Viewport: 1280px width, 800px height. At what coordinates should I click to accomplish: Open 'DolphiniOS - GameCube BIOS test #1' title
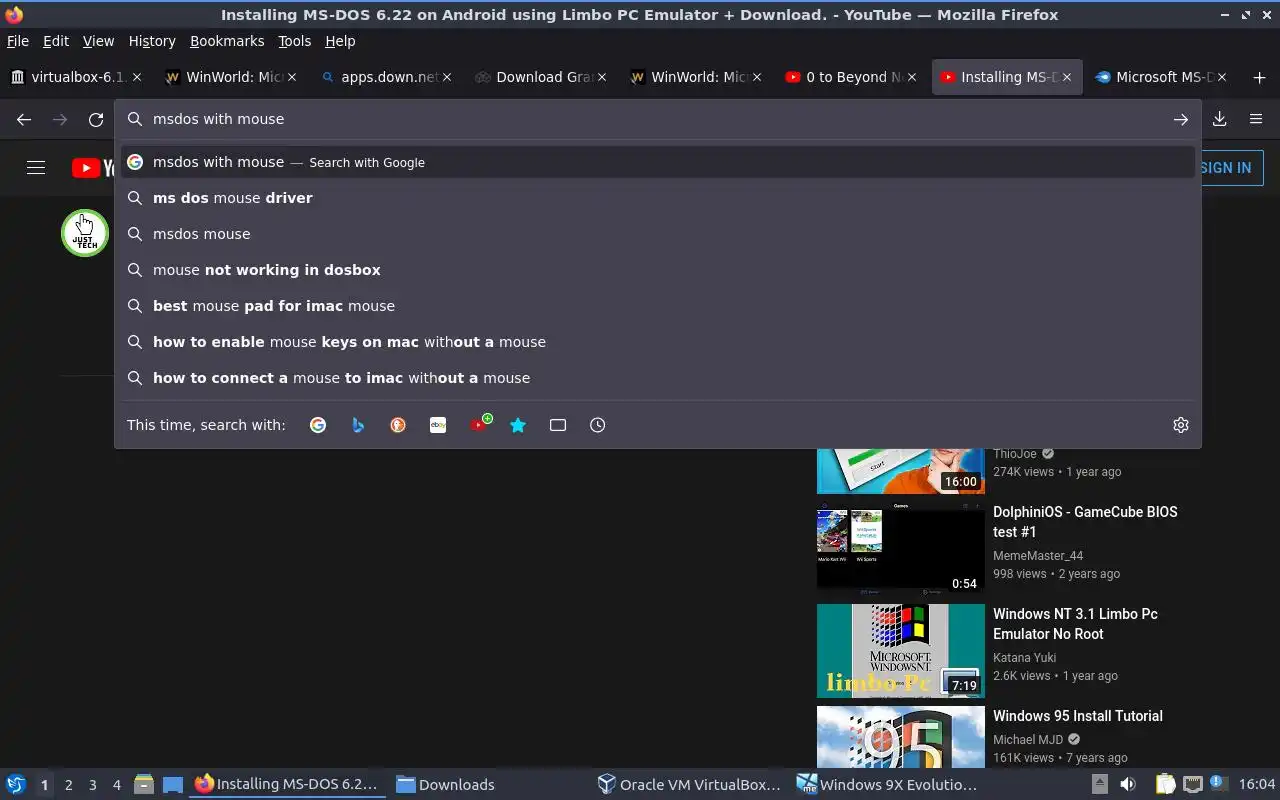pos(1085,522)
